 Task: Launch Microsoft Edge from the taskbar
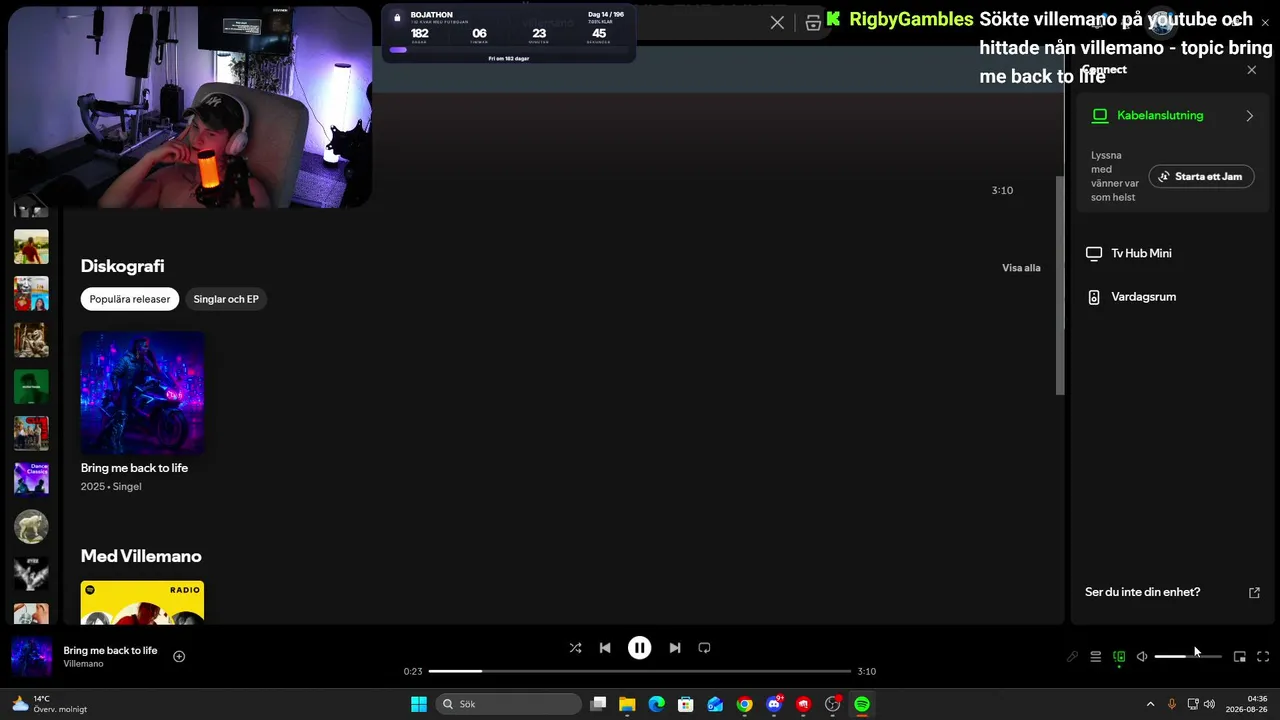656,704
